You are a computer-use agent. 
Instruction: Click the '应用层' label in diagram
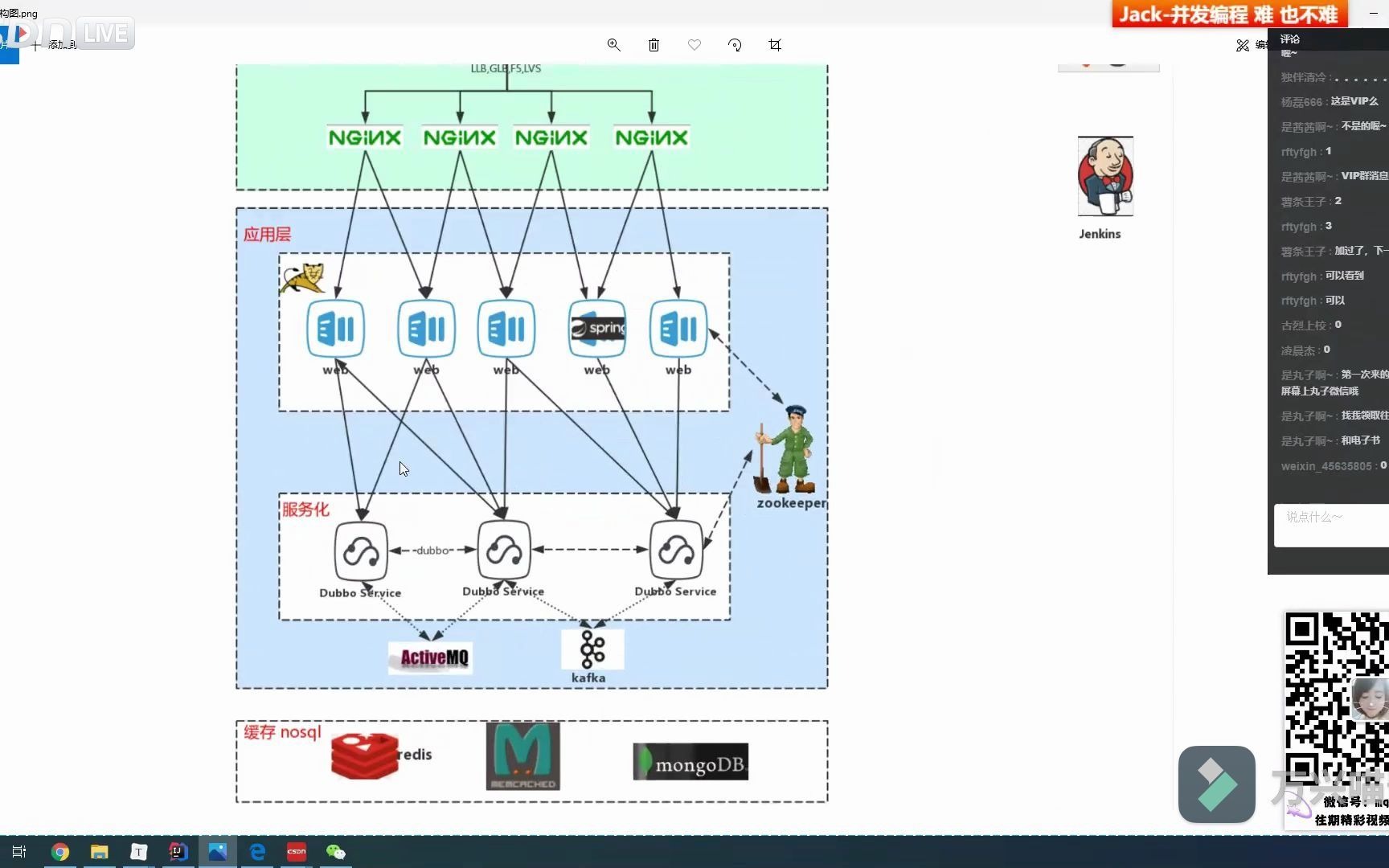coord(268,235)
